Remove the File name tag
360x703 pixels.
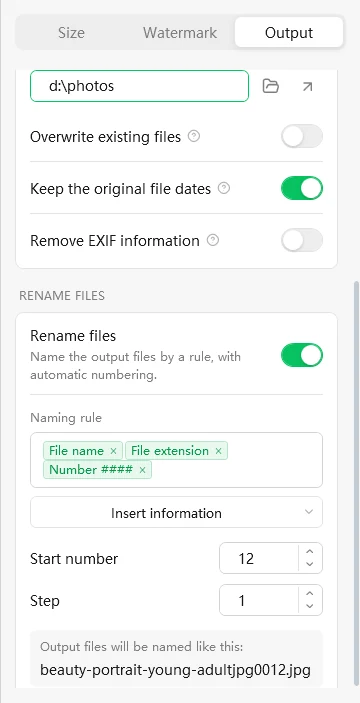(113, 451)
